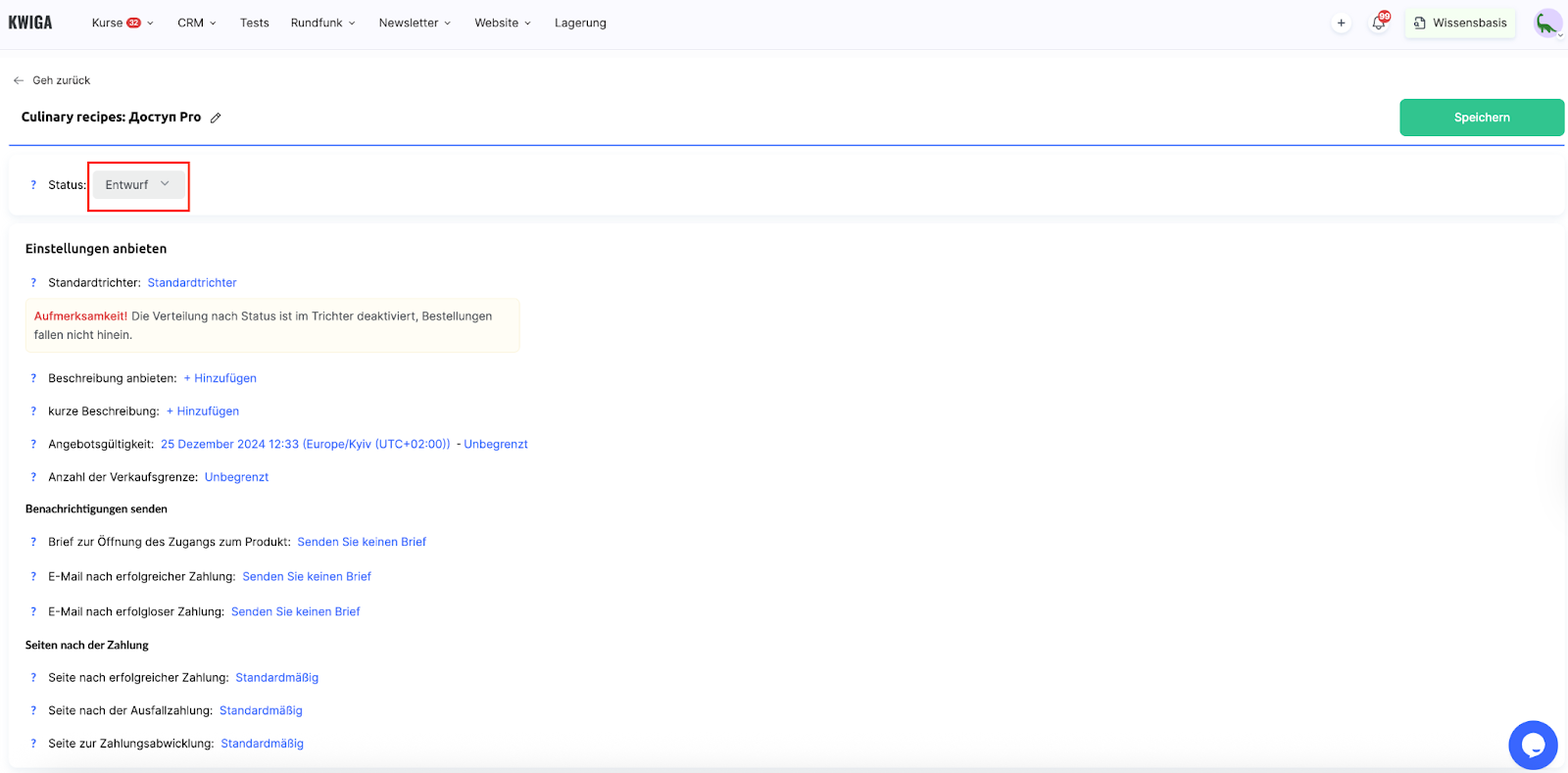Show help for Brief zur Öffnung des Zugangs
1568x773 pixels.
(33, 542)
